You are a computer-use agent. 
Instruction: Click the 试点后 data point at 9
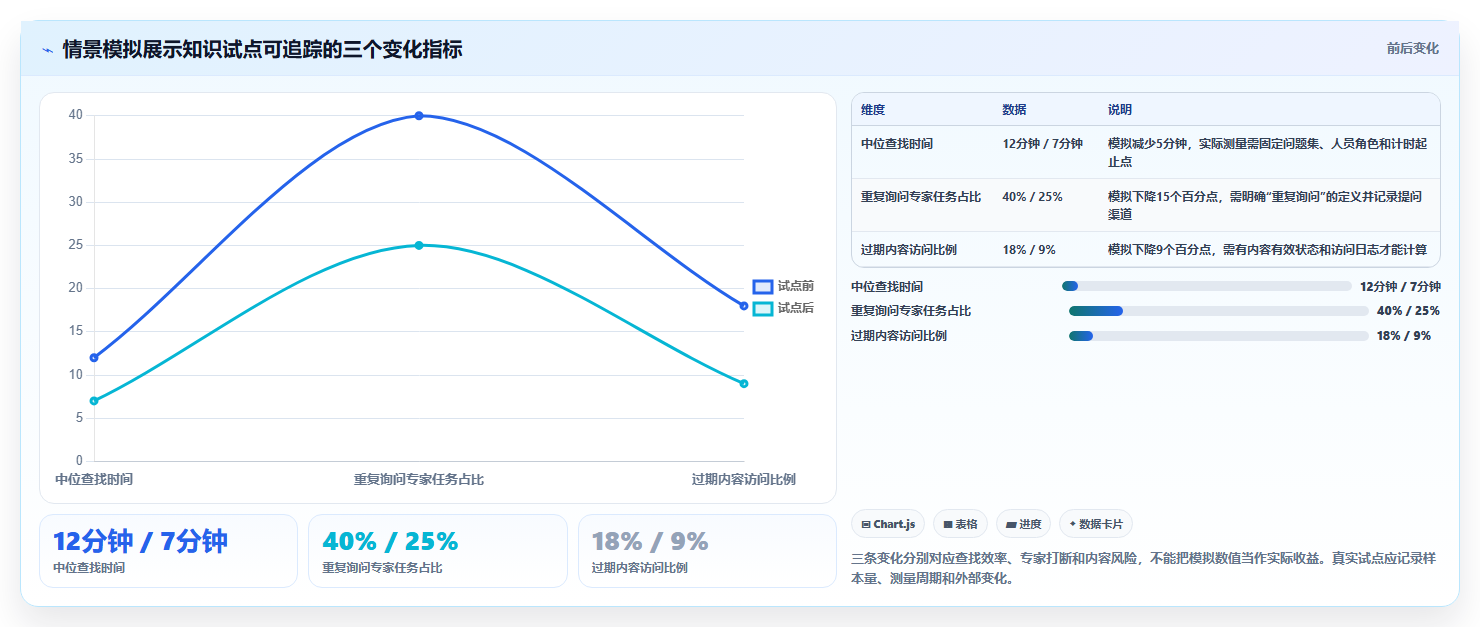[x=744, y=383]
